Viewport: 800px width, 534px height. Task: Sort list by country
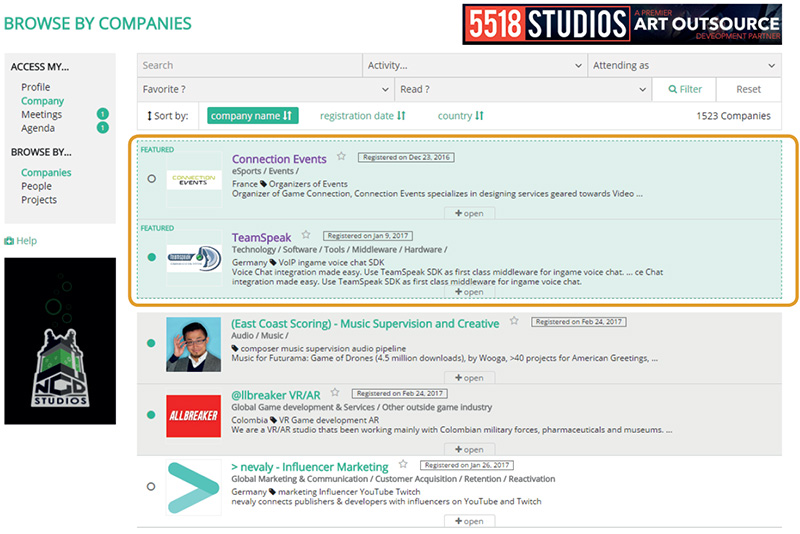click(x=460, y=116)
